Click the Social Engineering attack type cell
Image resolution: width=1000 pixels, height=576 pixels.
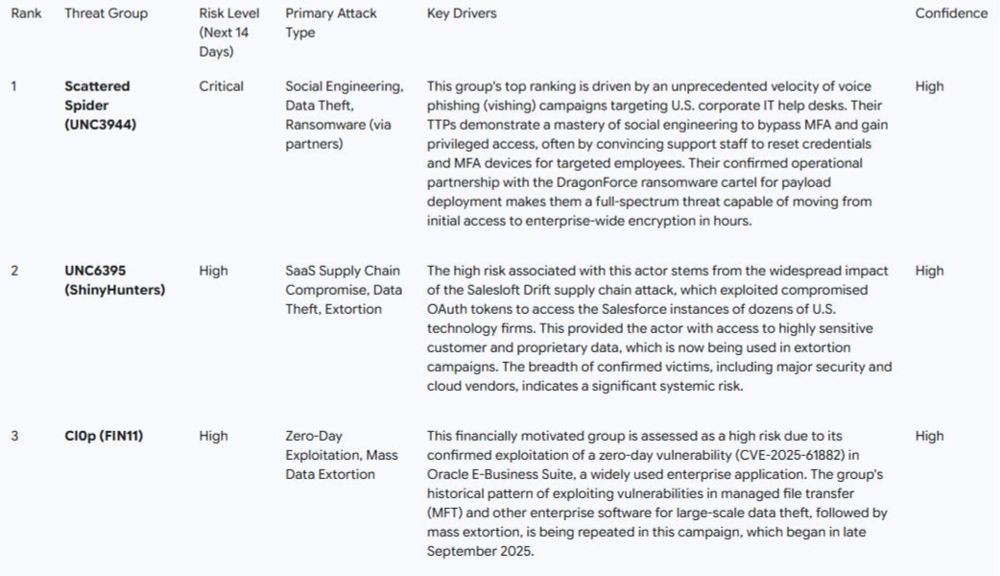click(x=344, y=115)
